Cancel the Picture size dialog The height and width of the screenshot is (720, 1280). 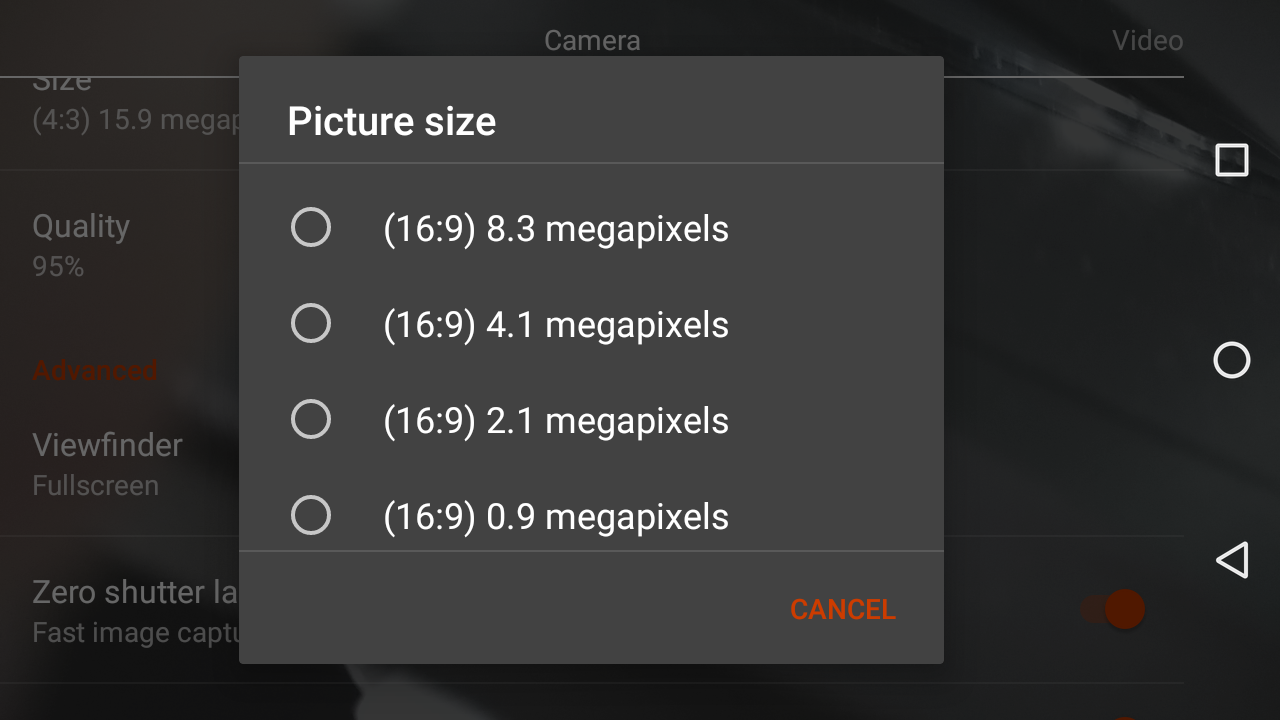point(843,609)
